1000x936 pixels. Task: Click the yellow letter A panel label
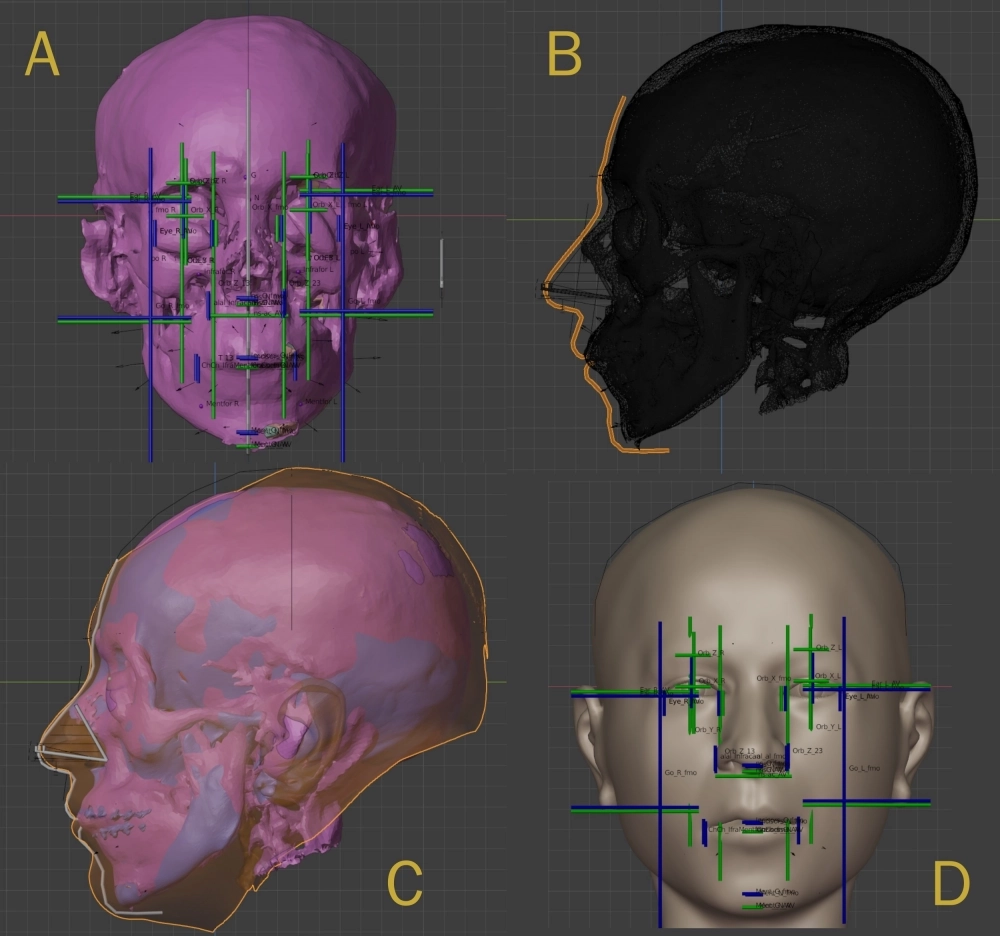[x=42, y=54]
